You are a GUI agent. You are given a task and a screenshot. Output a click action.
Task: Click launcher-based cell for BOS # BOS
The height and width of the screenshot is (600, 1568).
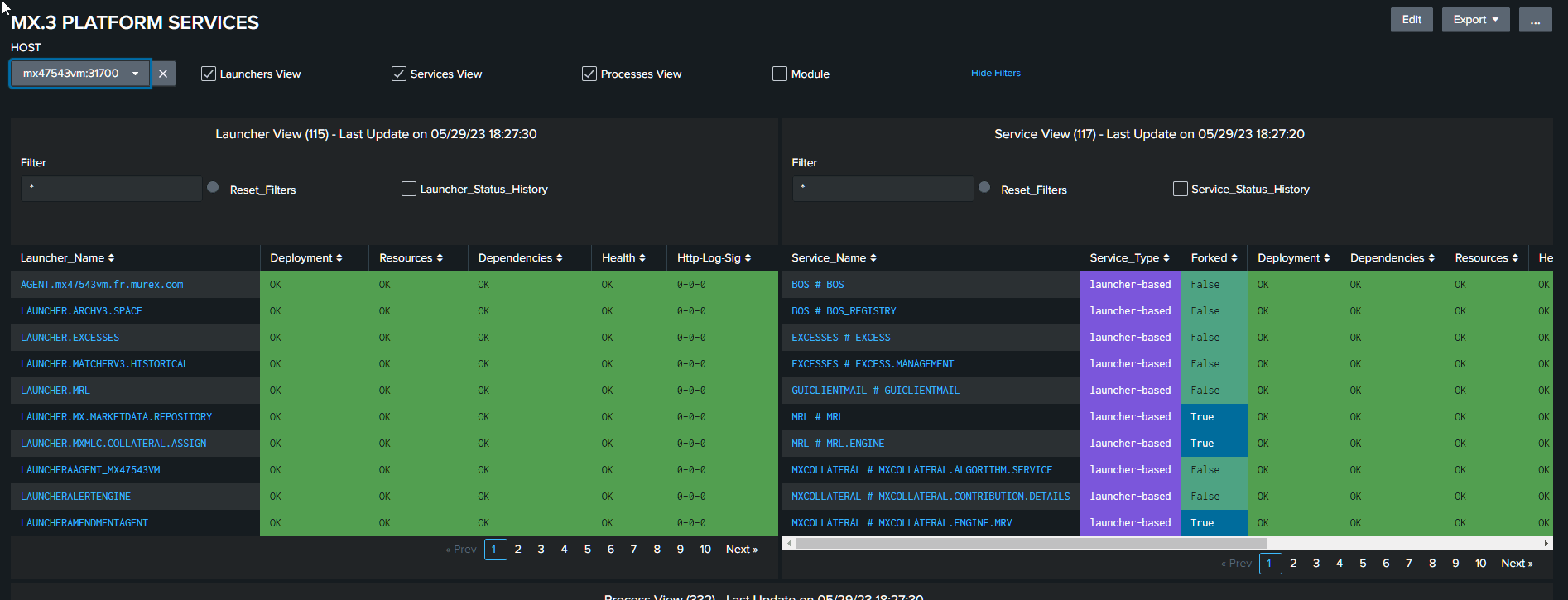coord(1130,284)
